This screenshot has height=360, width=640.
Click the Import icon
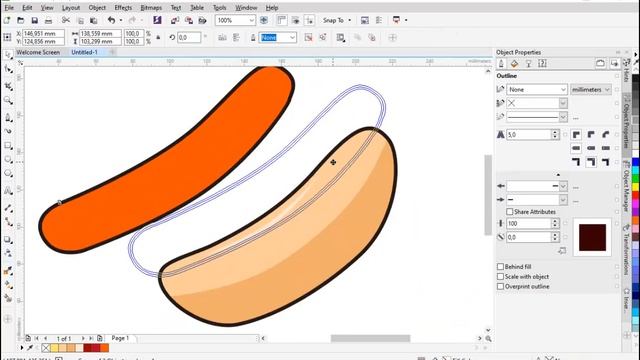(175, 20)
